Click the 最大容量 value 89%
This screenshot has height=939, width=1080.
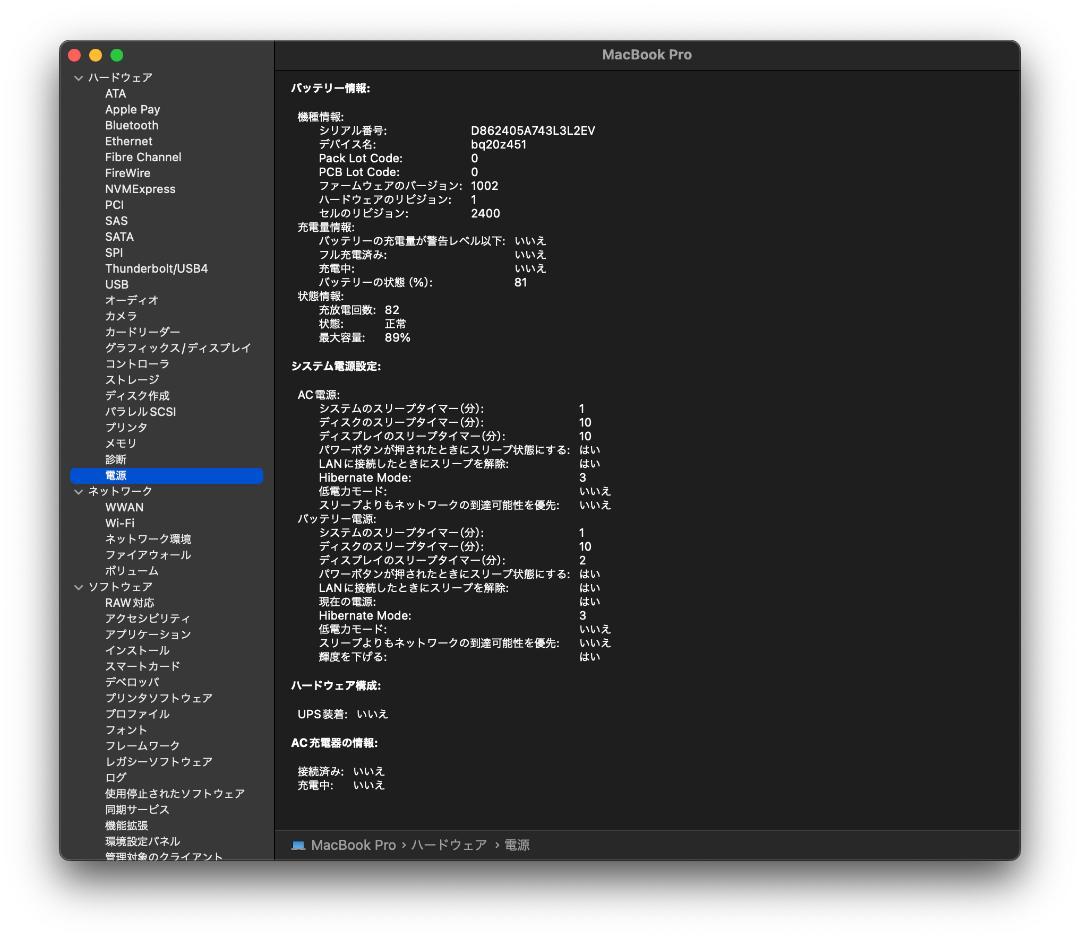pos(397,338)
